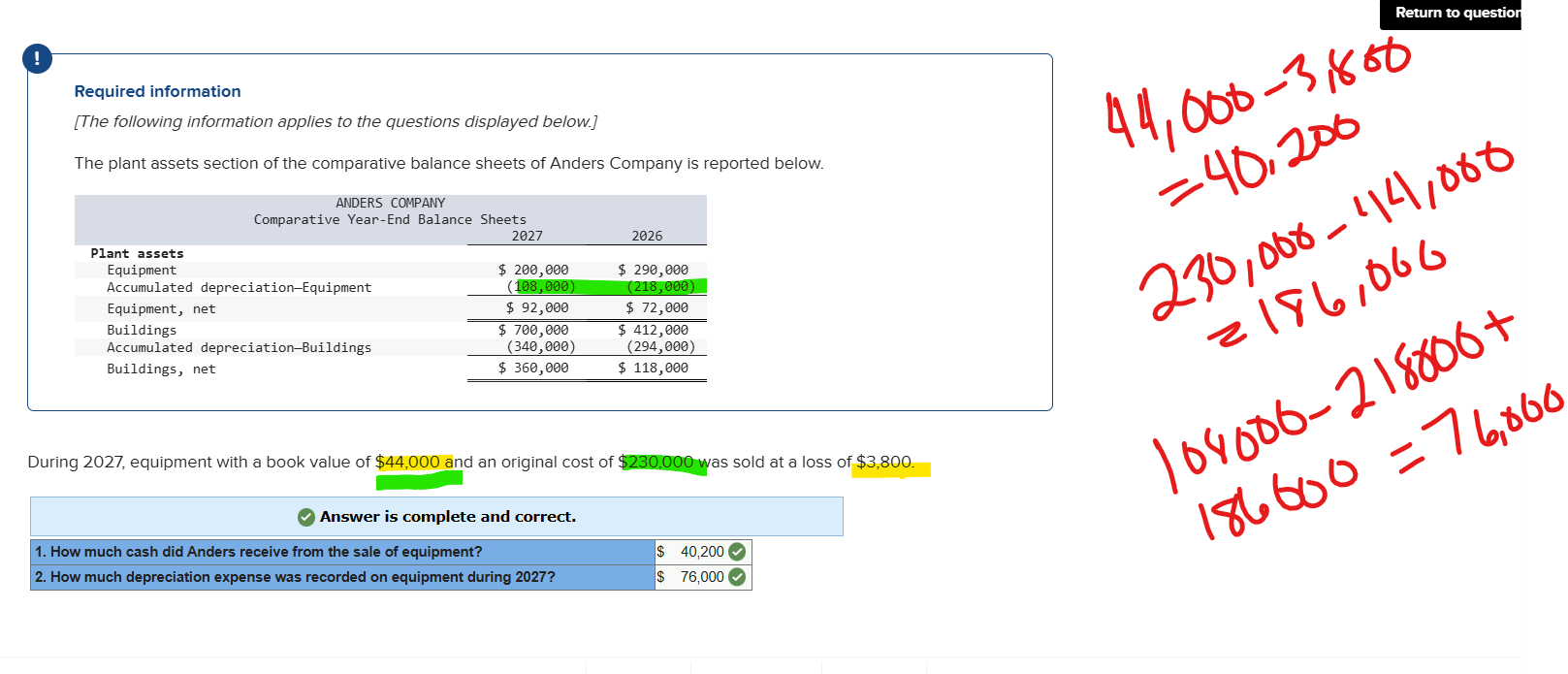
Task: Click question 1 about cash received from sale
Action: 258,552
